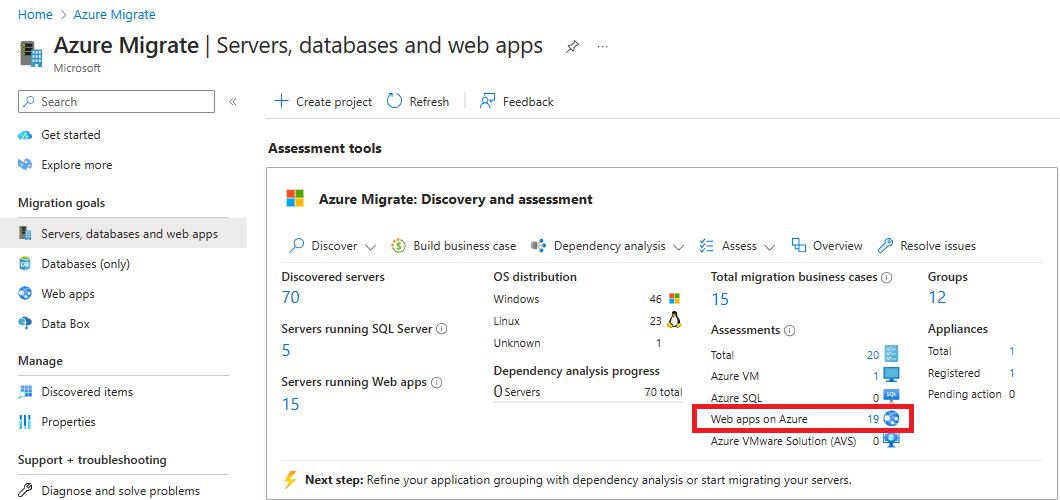This screenshot has width=1060, height=500.
Task: Open the Overview button in assessment card
Action: [x=827, y=246]
